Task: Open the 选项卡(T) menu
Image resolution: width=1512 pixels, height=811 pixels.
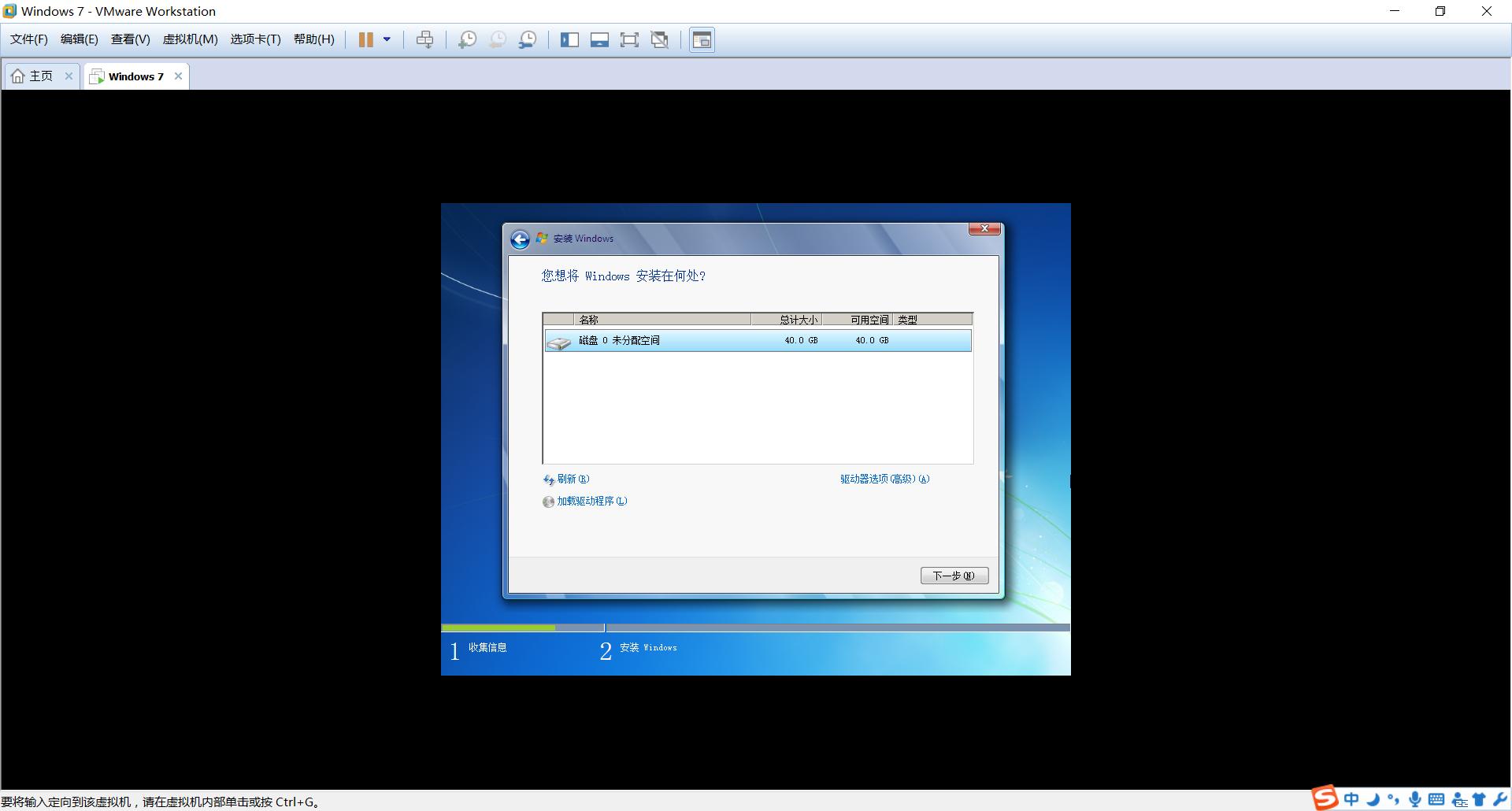Action: pos(255,39)
